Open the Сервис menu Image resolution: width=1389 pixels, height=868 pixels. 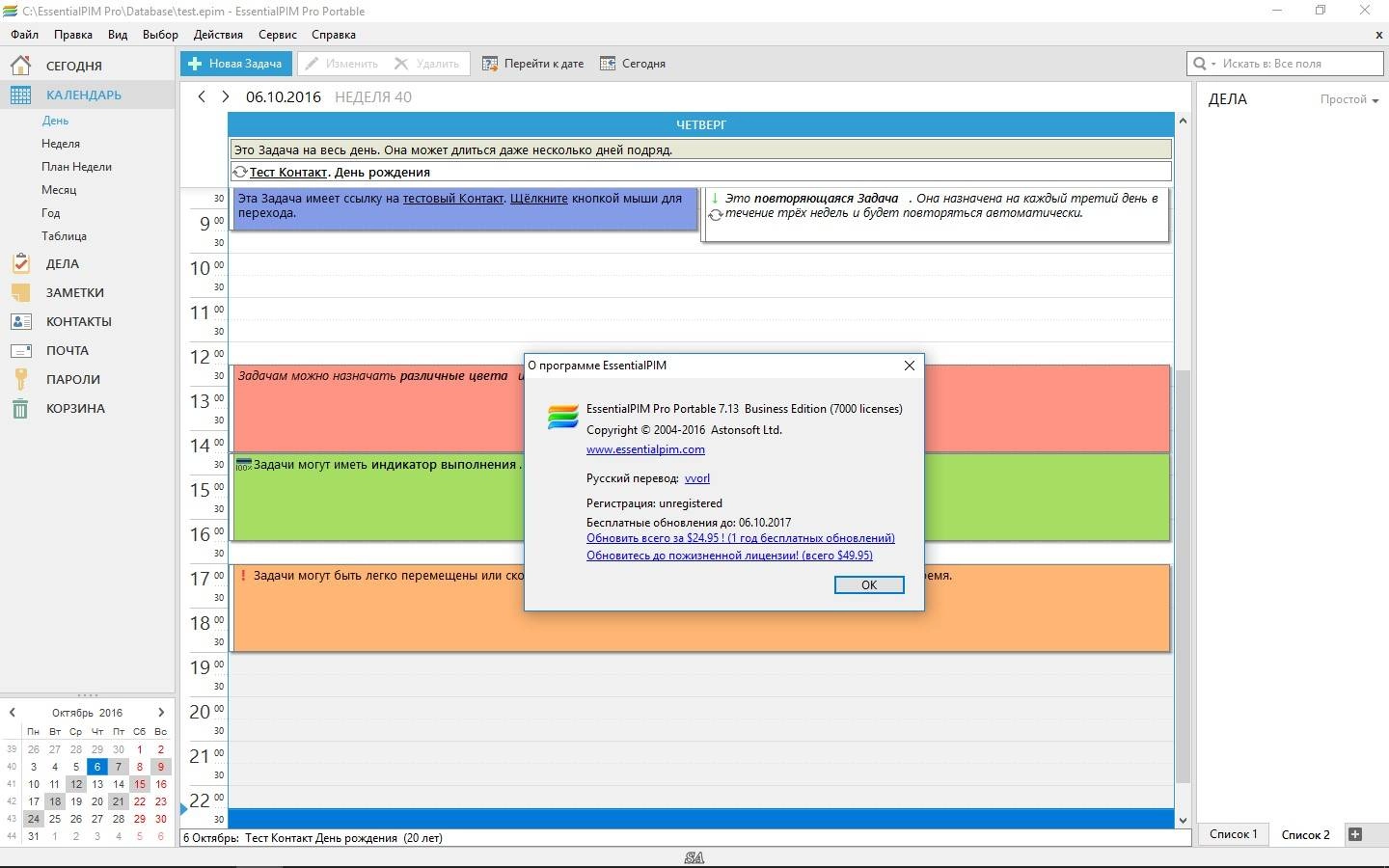(278, 35)
